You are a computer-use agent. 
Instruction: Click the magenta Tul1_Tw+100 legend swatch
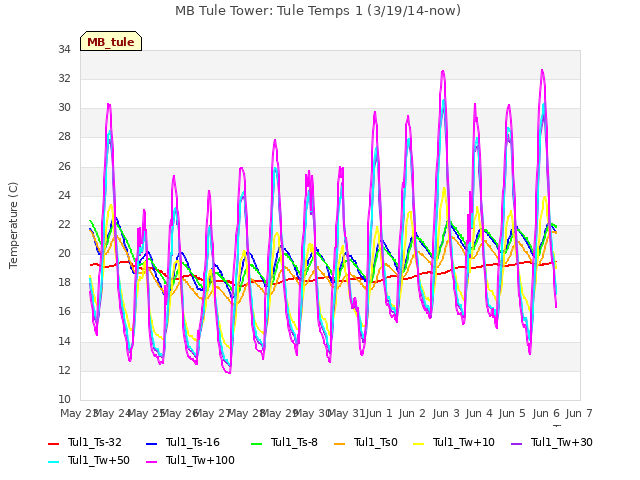click(x=151, y=462)
